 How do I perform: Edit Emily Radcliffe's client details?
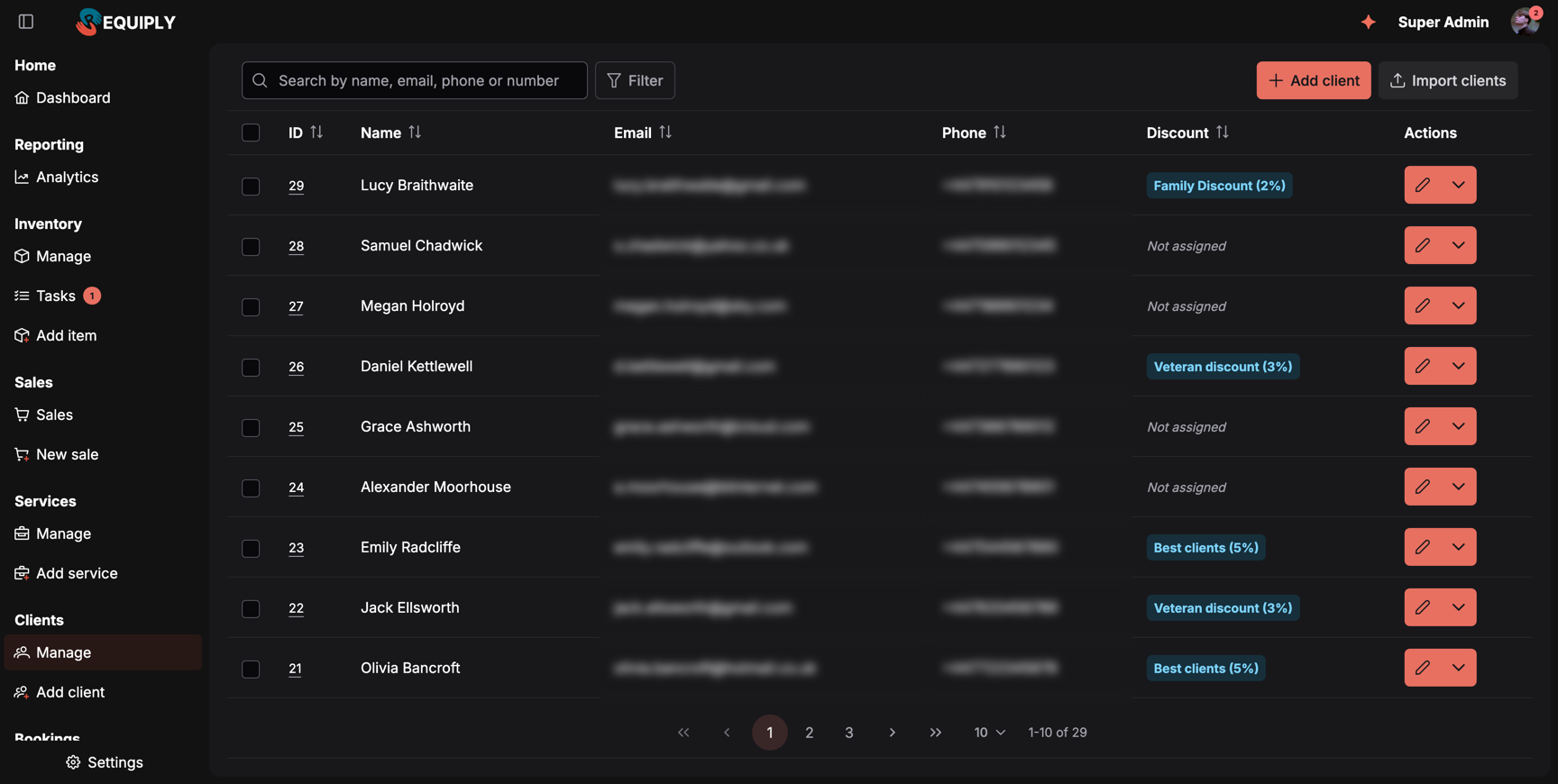(x=1422, y=547)
